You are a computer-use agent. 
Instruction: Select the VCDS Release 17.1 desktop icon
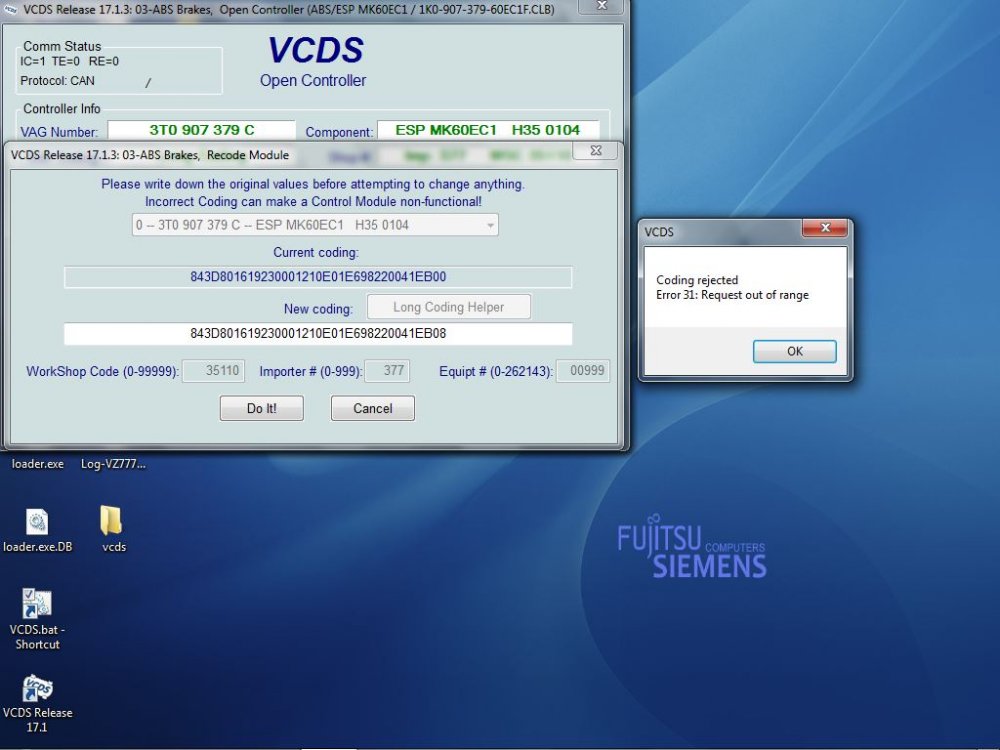(37, 703)
